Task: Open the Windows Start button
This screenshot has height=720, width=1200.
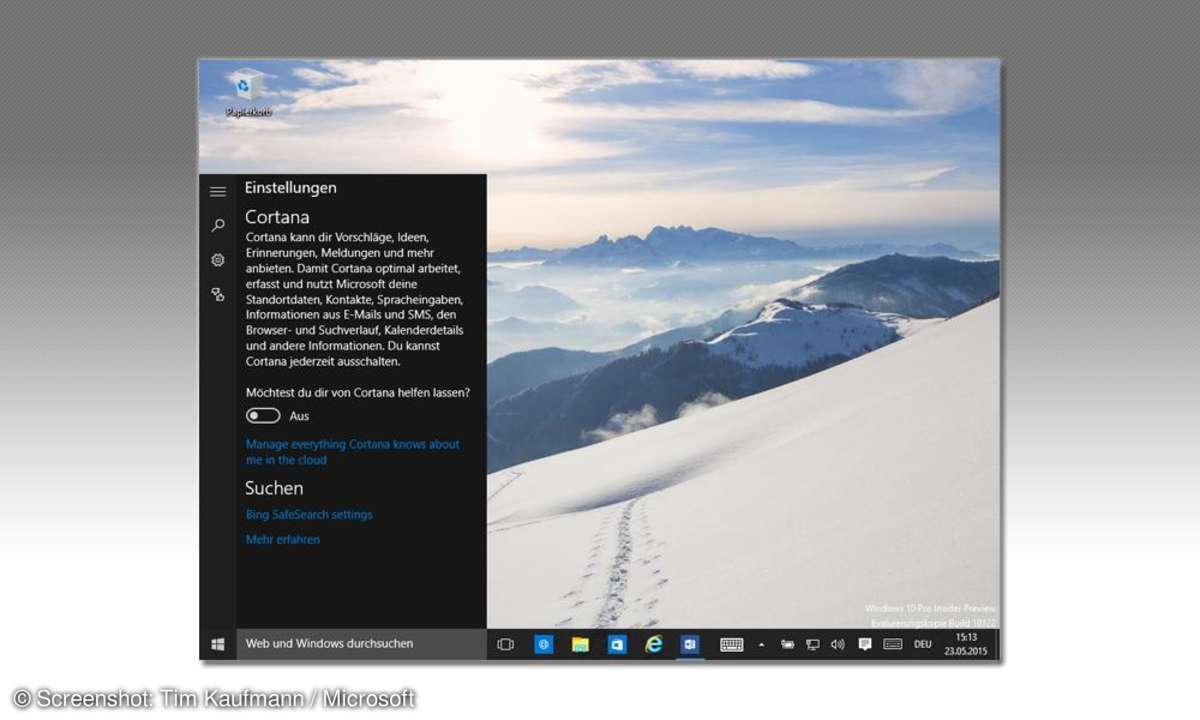Action: [218, 644]
